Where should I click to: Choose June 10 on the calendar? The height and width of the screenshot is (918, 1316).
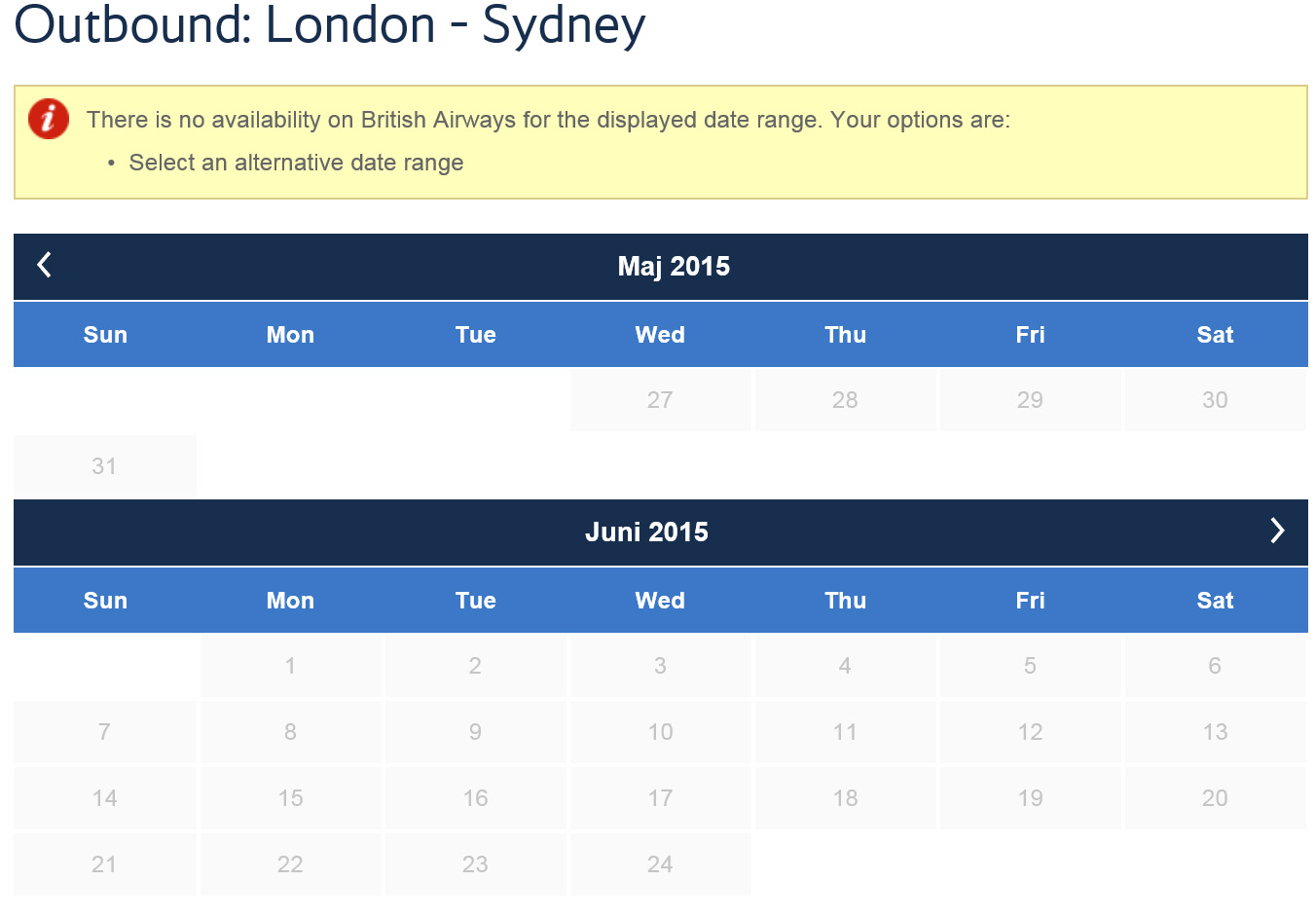(660, 731)
